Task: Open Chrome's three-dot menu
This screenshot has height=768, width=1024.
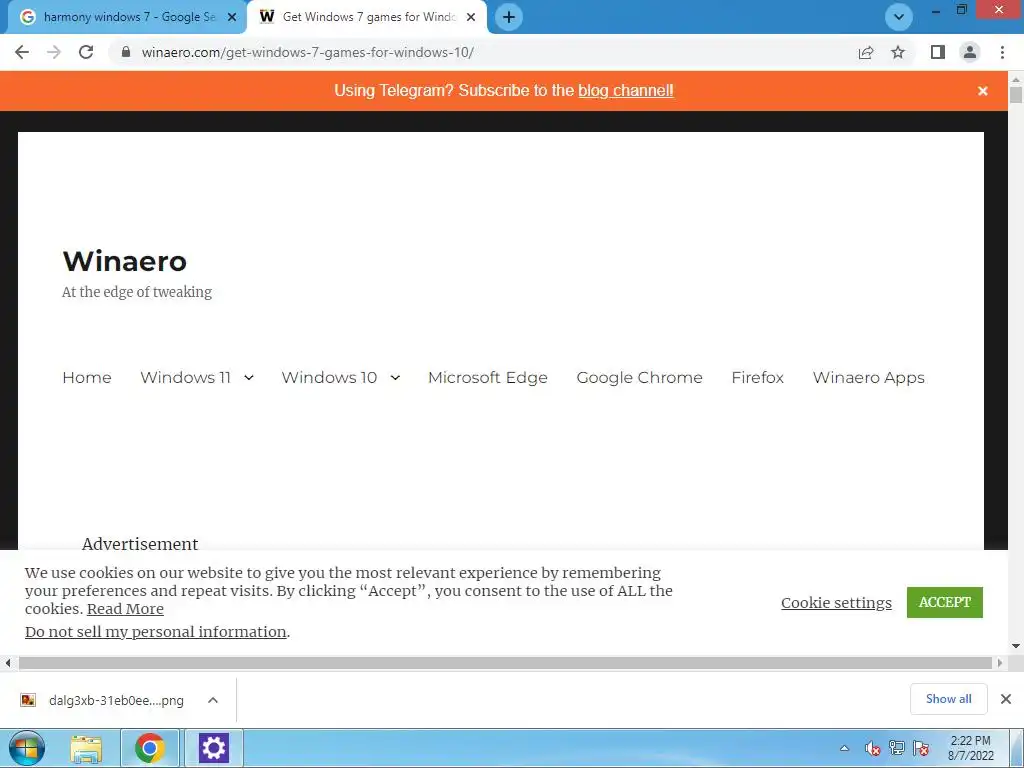Action: (1002, 52)
